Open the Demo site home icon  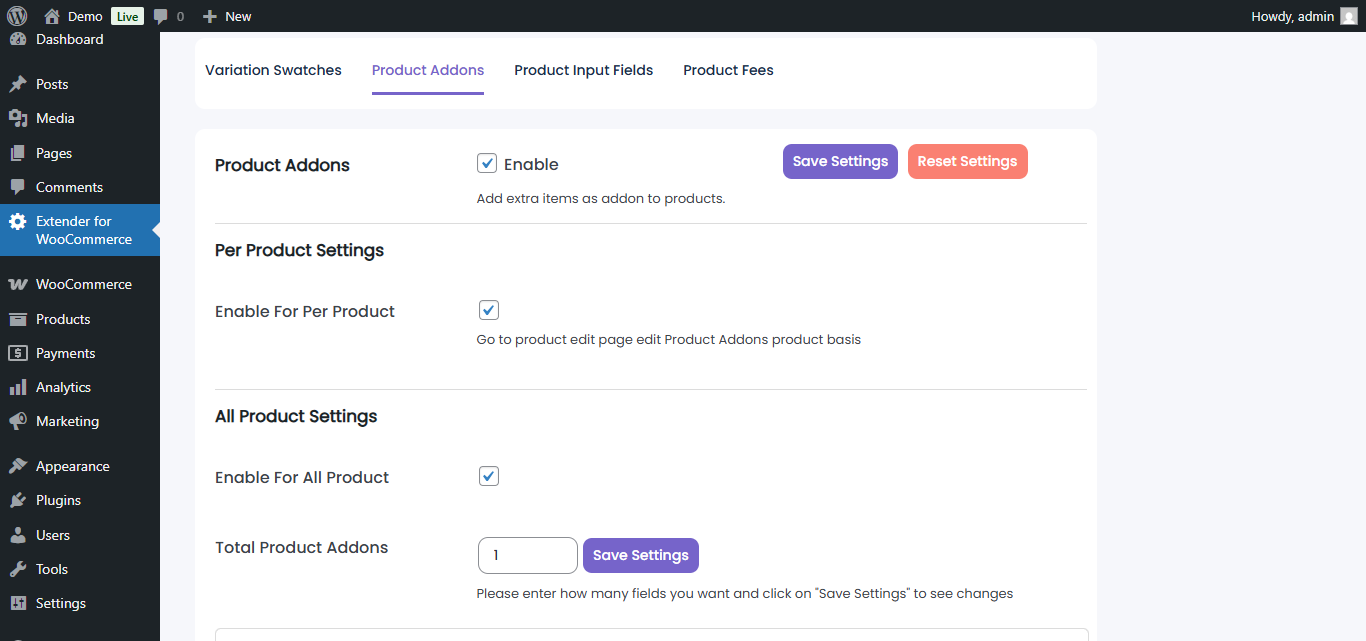pyautogui.click(x=52, y=16)
